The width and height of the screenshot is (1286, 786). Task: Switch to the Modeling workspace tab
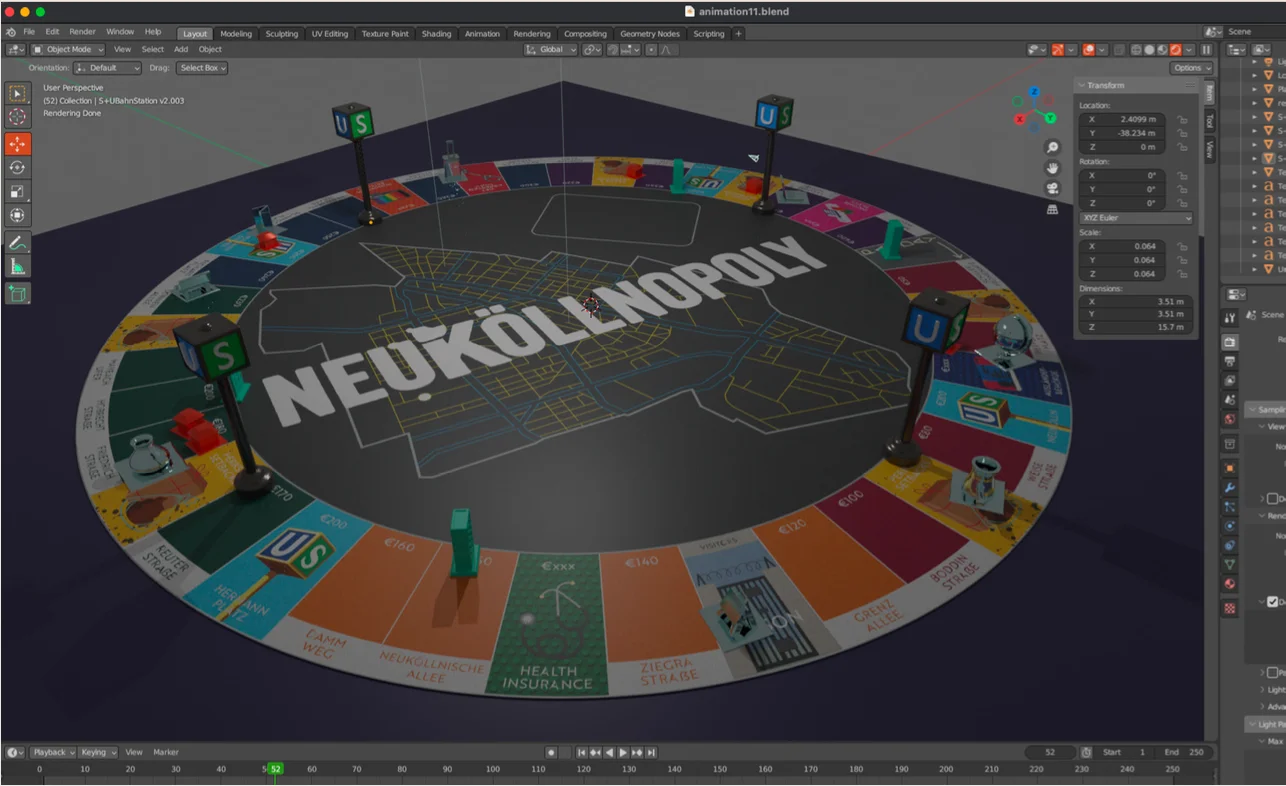click(x=236, y=33)
